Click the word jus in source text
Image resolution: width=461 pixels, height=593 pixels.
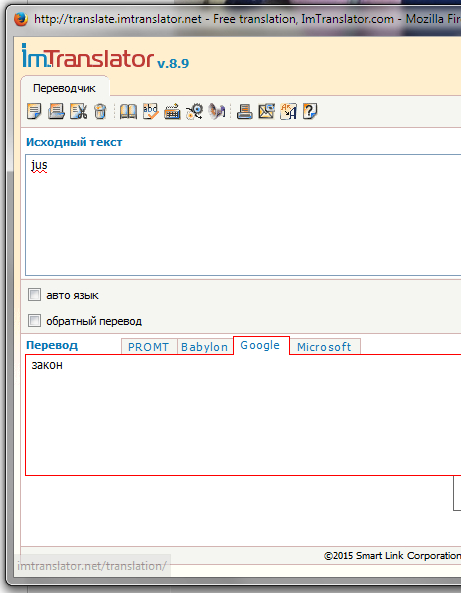(x=39, y=165)
